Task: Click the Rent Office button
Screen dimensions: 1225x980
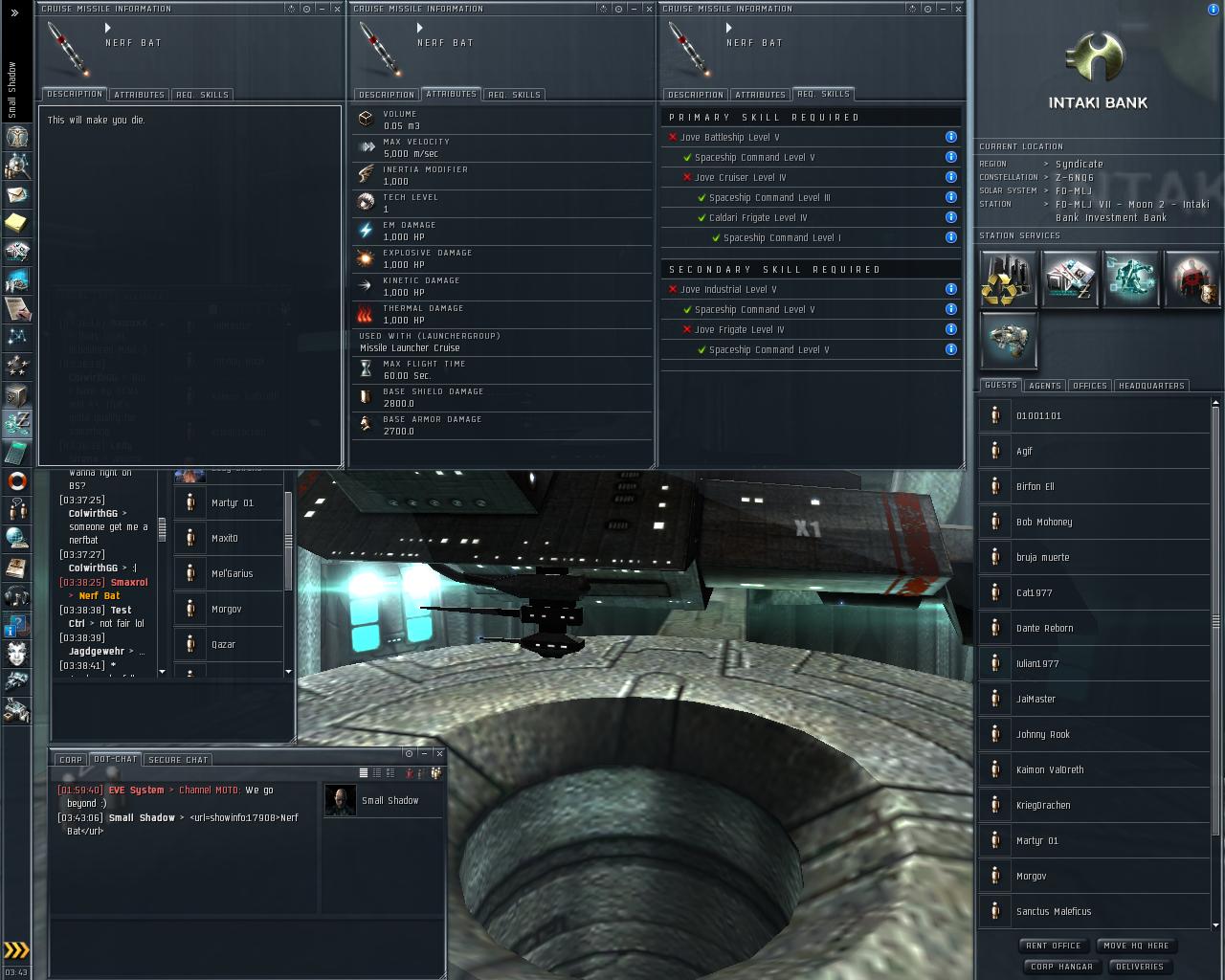Action: click(x=1054, y=946)
